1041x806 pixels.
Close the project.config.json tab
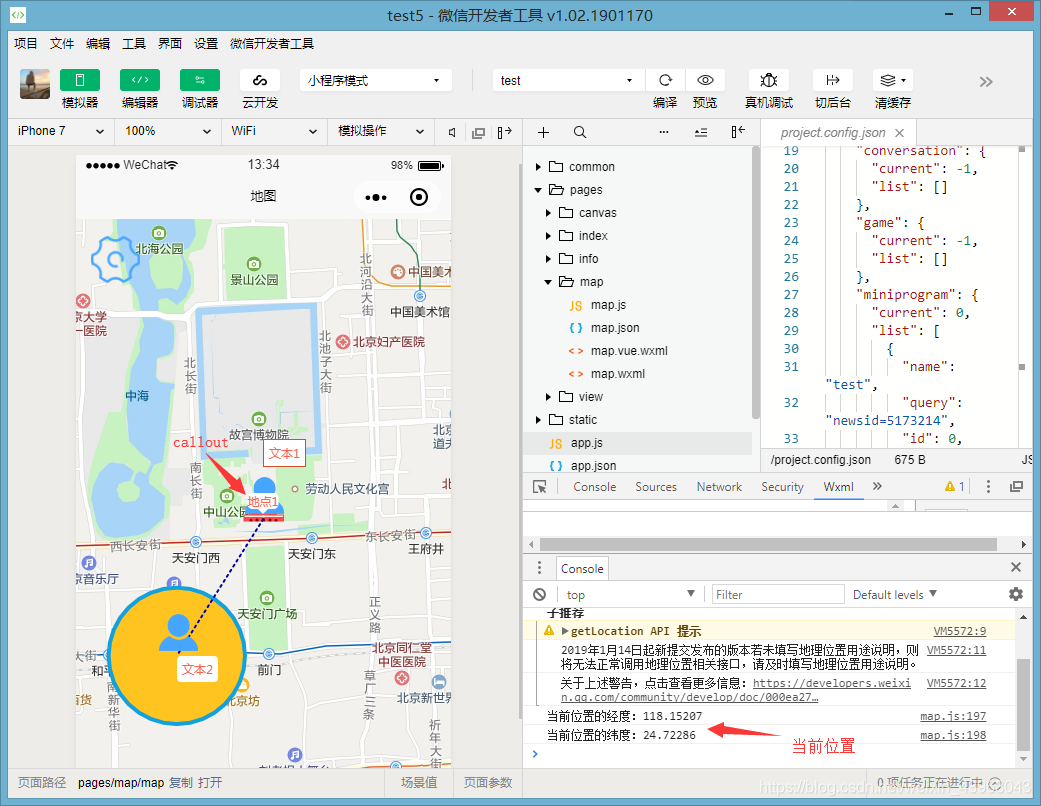(900, 133)
